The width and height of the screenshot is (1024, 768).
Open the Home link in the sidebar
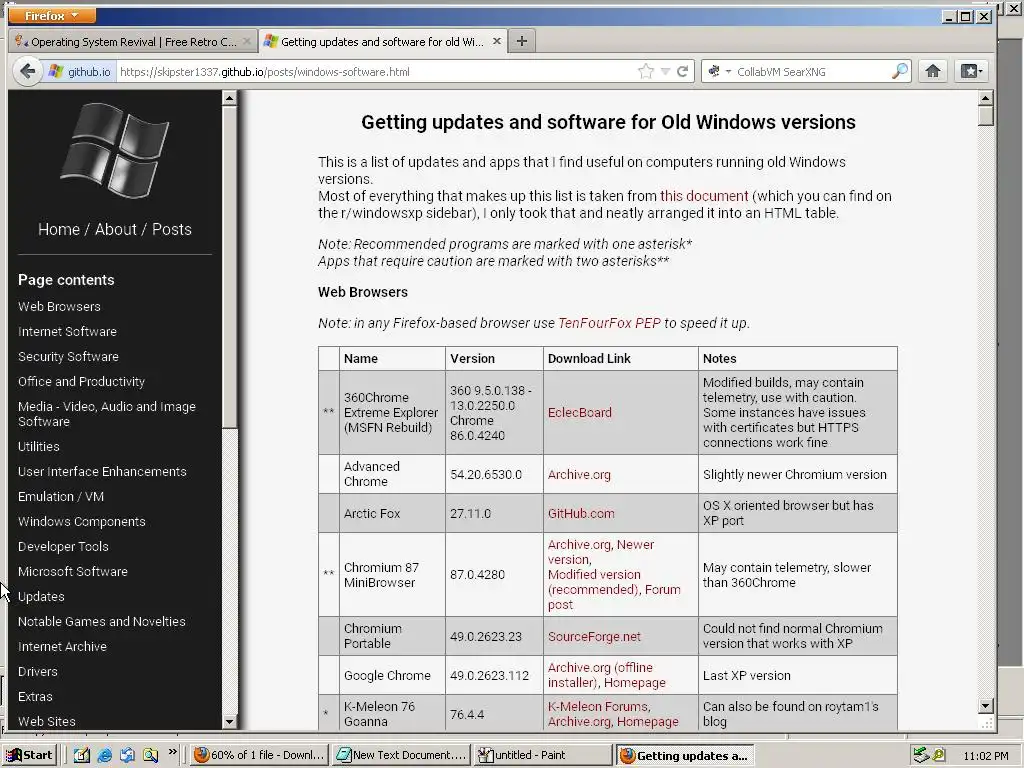click(59, 229)
